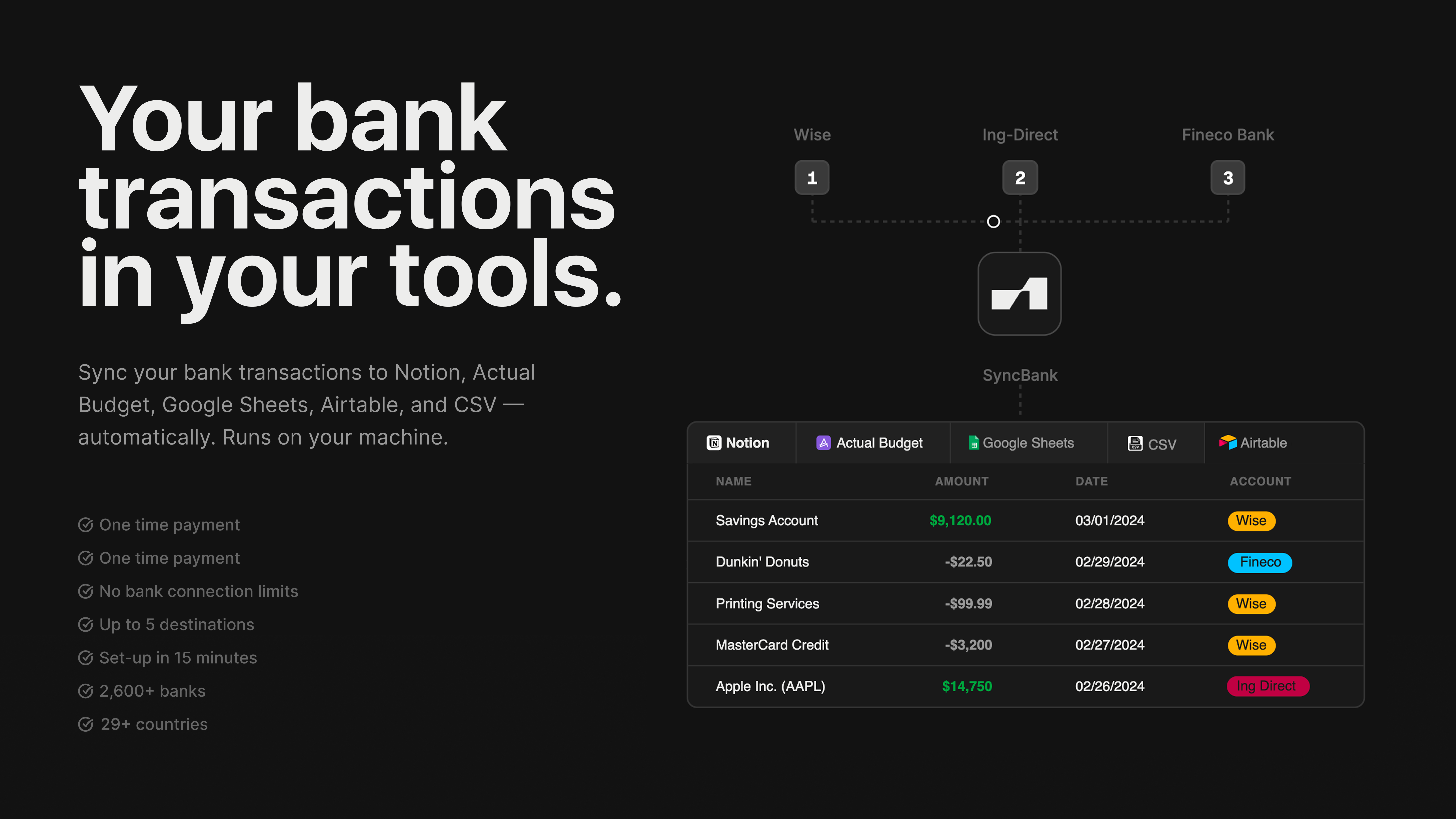Click the 29+ countries text

click(x=154, y=724)
